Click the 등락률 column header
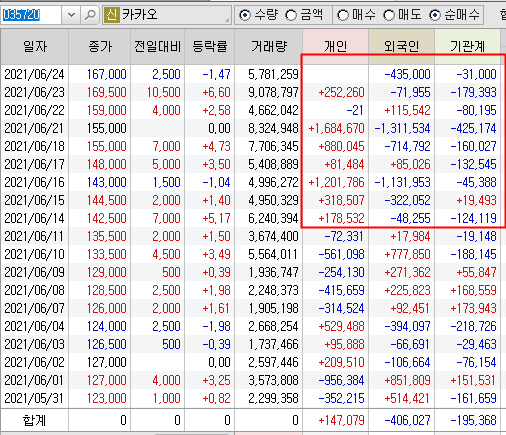The width and height of the screenshot is (506, 435). coord(210,47)
